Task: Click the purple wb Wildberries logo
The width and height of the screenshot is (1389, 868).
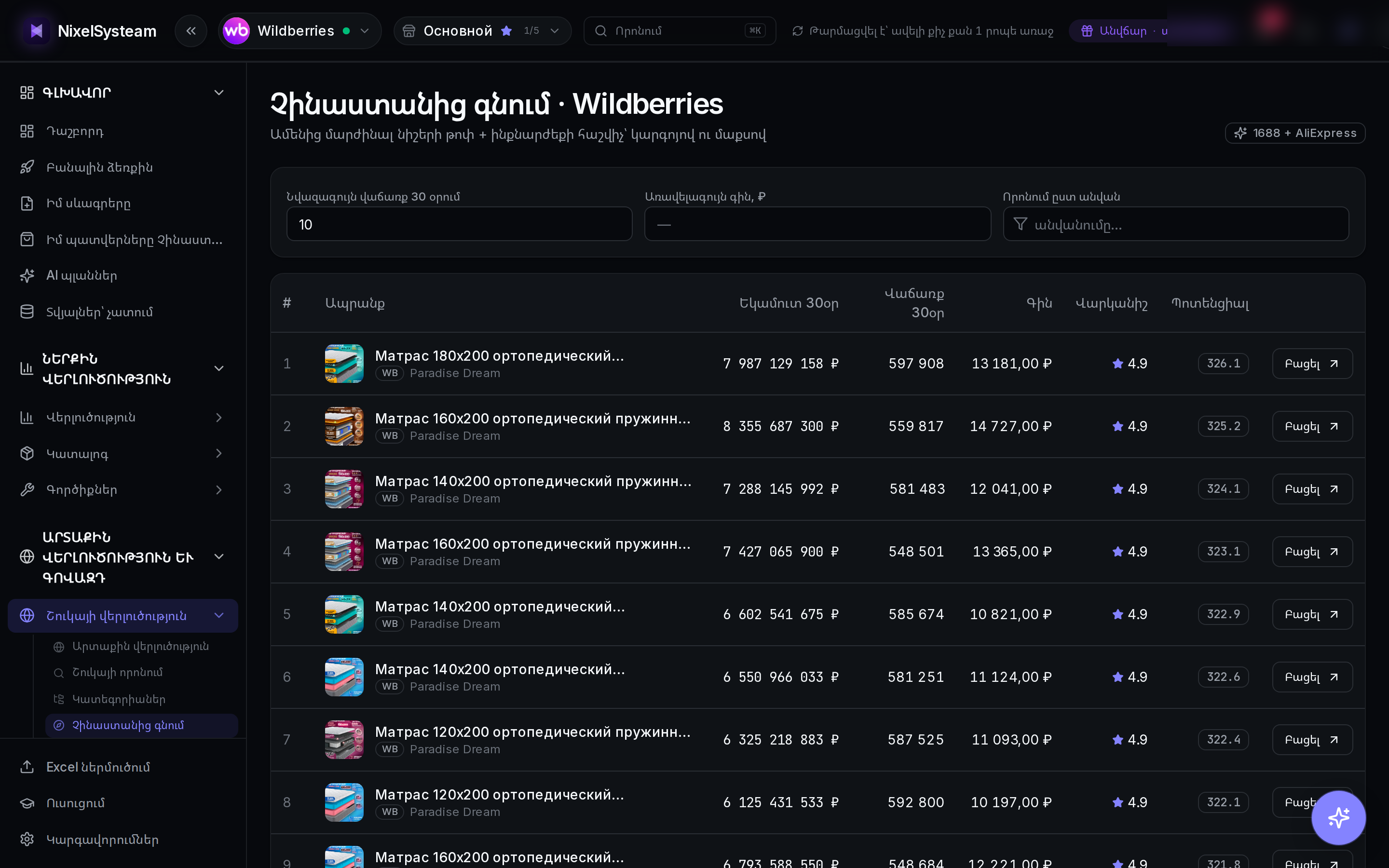Action: point(236,31)
